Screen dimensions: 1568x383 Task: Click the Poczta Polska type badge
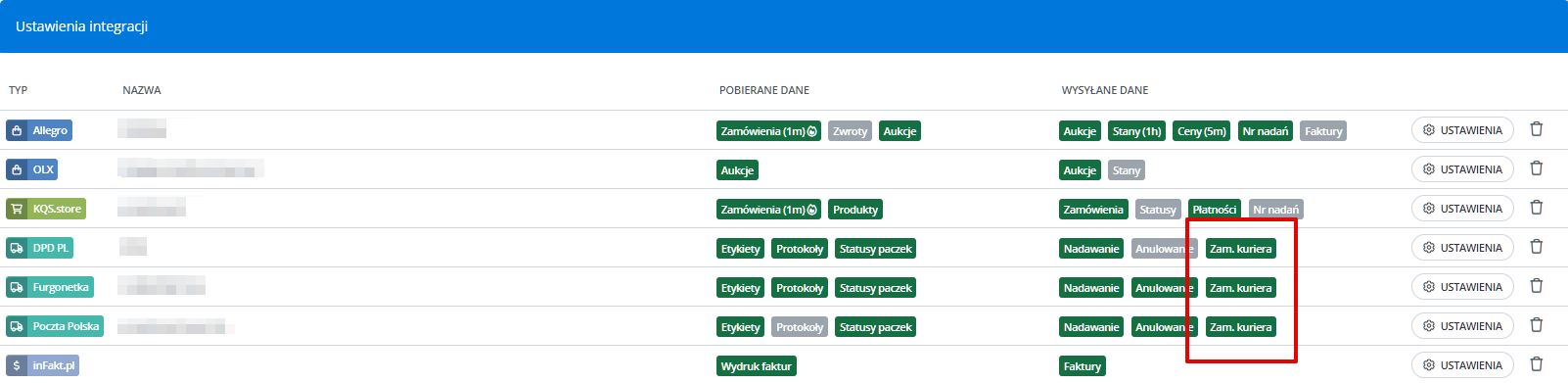click(55, 326)
